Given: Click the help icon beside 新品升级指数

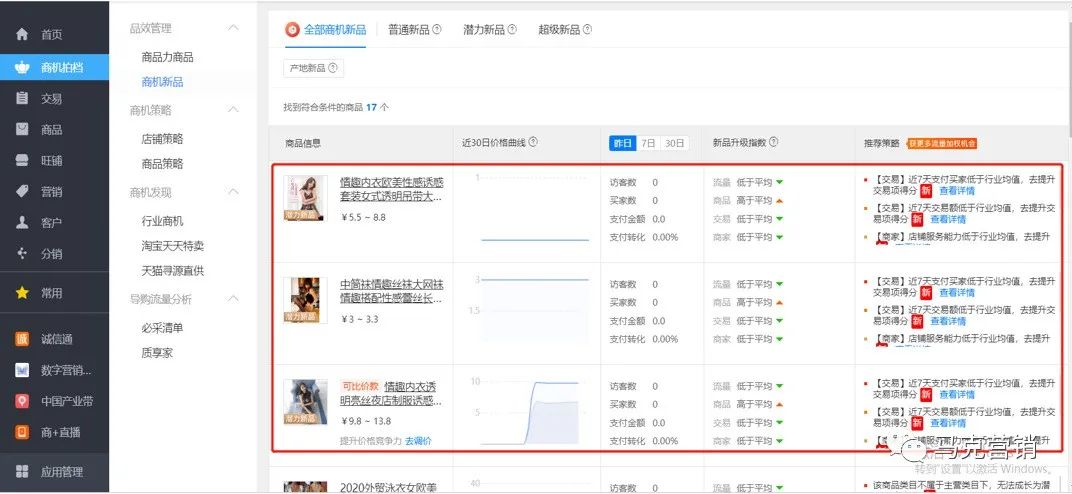Looking at the screenshot, I should [x=774, y=143].
